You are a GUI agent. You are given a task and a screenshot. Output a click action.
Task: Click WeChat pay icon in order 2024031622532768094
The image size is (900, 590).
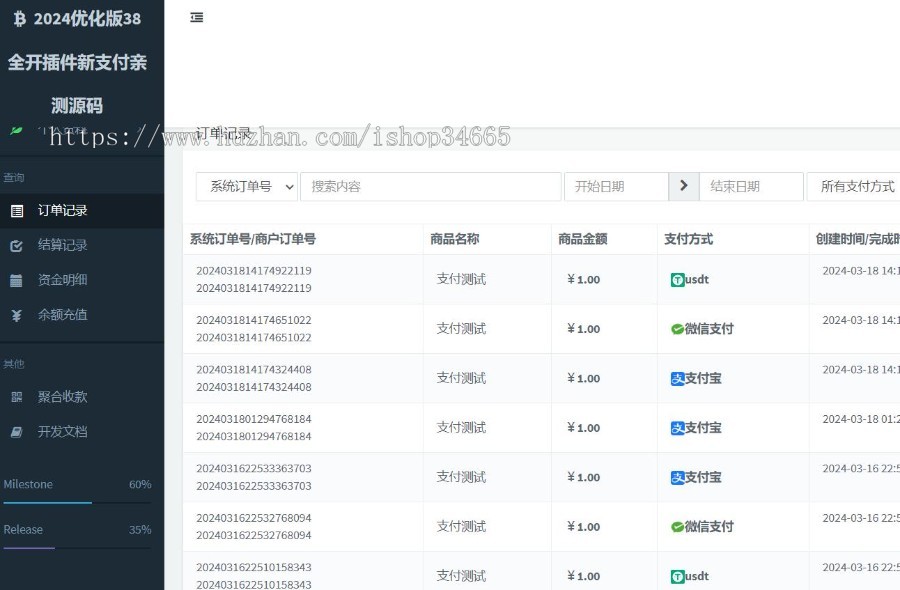[x=677, y=527]
